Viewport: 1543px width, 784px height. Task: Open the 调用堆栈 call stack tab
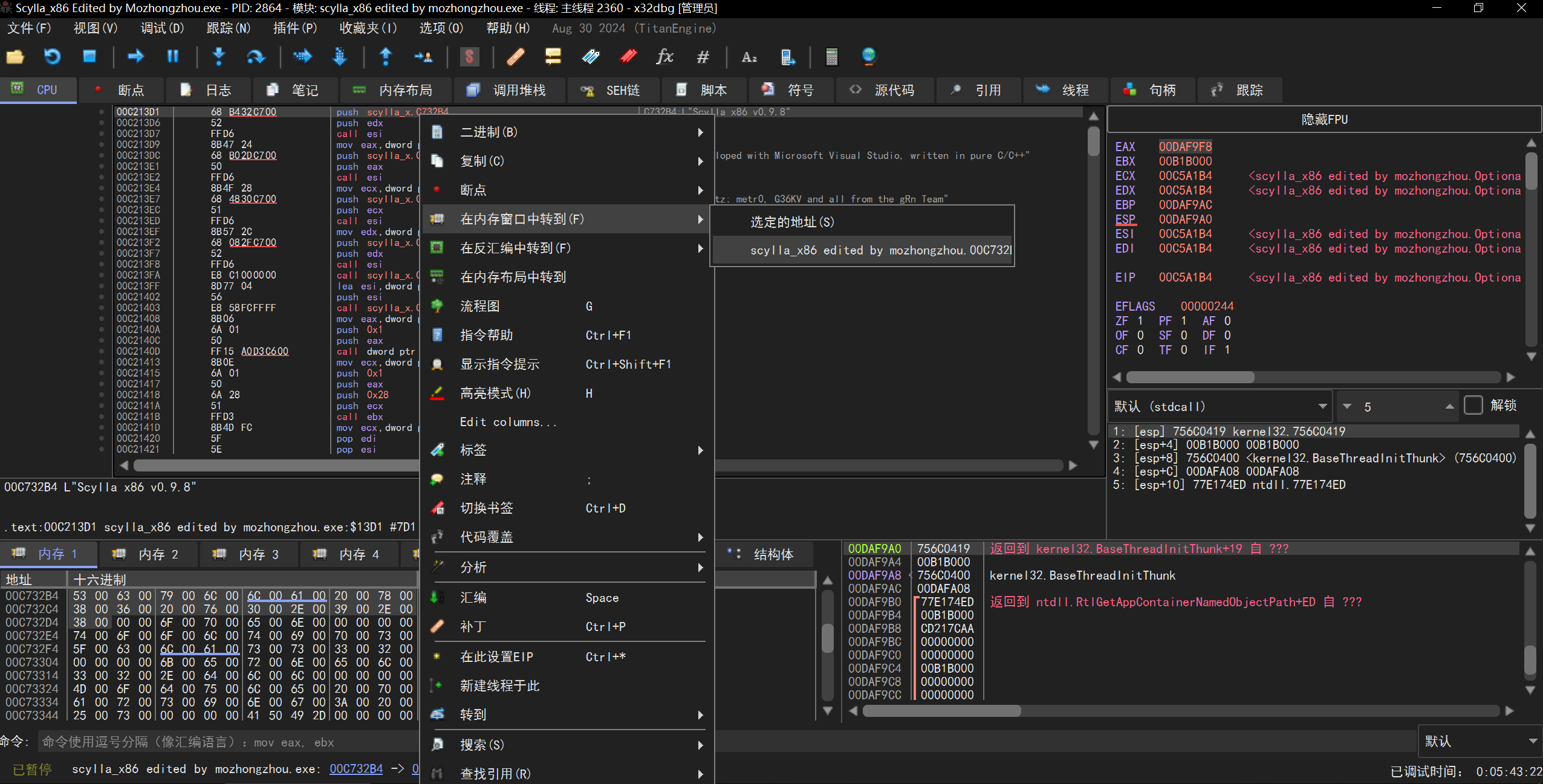pyautogui.click(x=510, y=90)
